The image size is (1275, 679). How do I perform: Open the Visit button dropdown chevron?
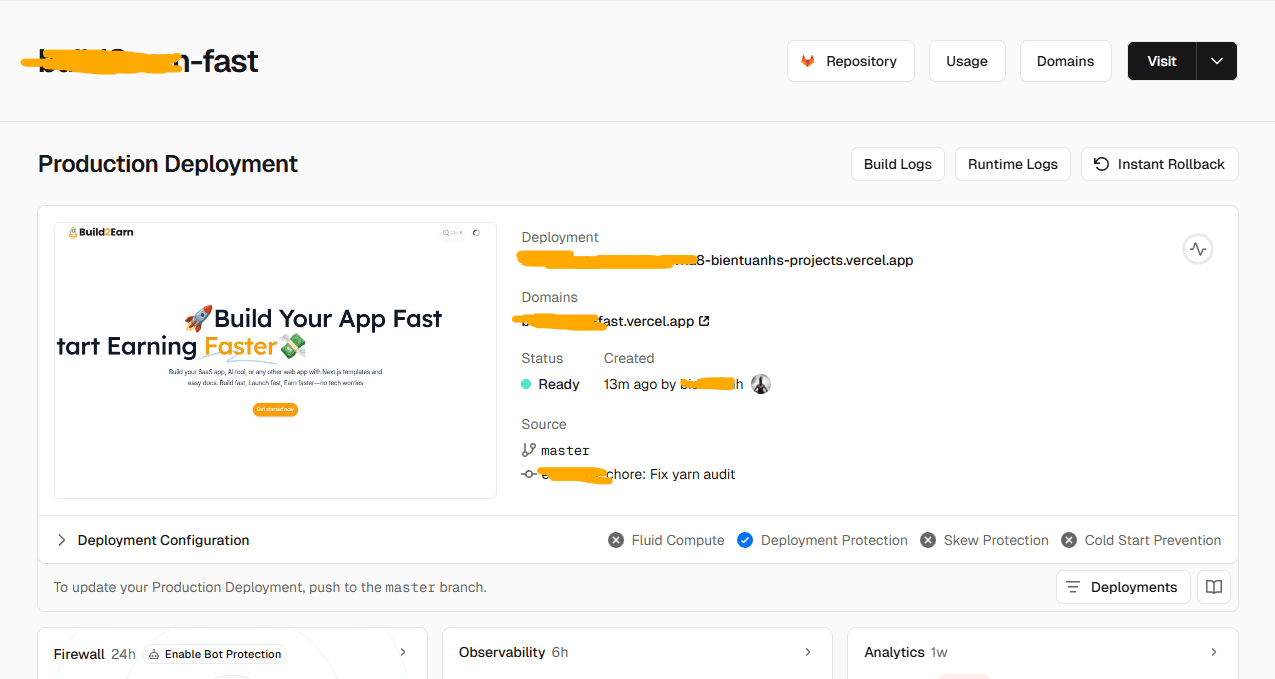1216,60
